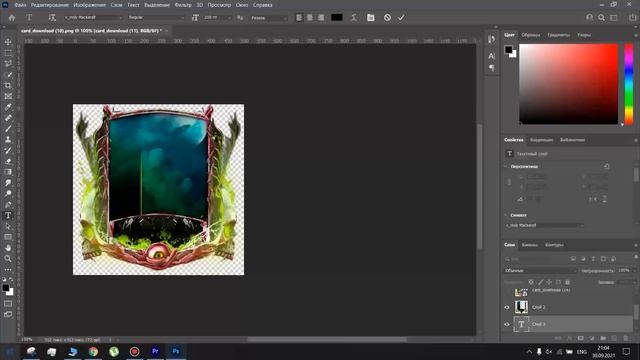This screenshot has width=640, height=360.
Task: Switch to the Библиотеки tab
Action: pyautogui.click(x=572, y=140)
